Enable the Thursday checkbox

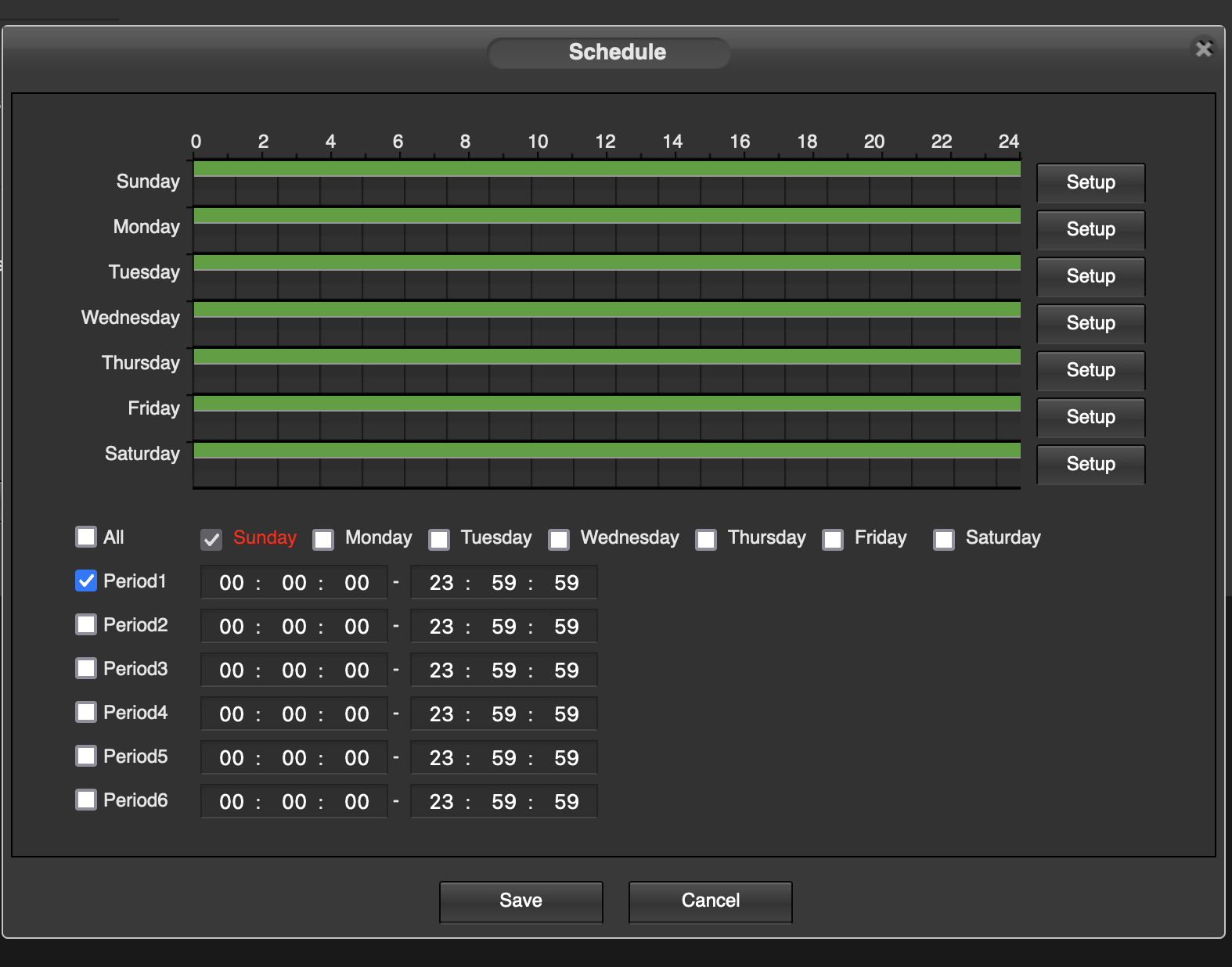point(706,539)
